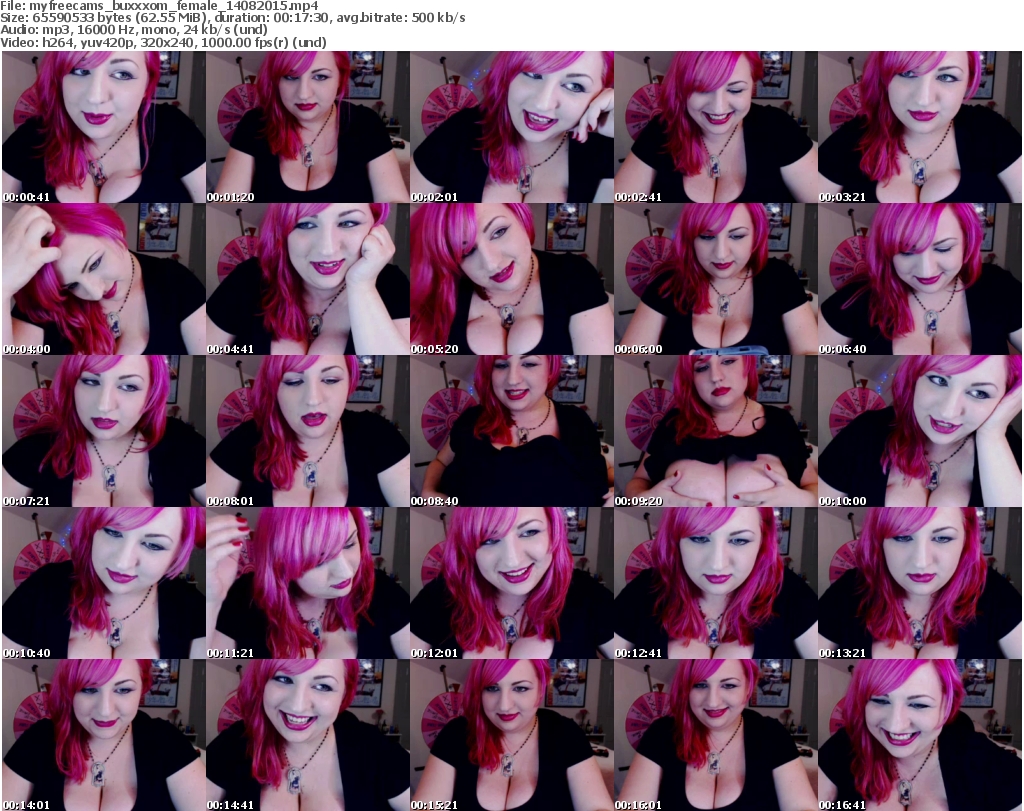The image size is (1024, 811).
Task: Choose the thumbnail marked 00:14:01
Action: tap(104, 735)
